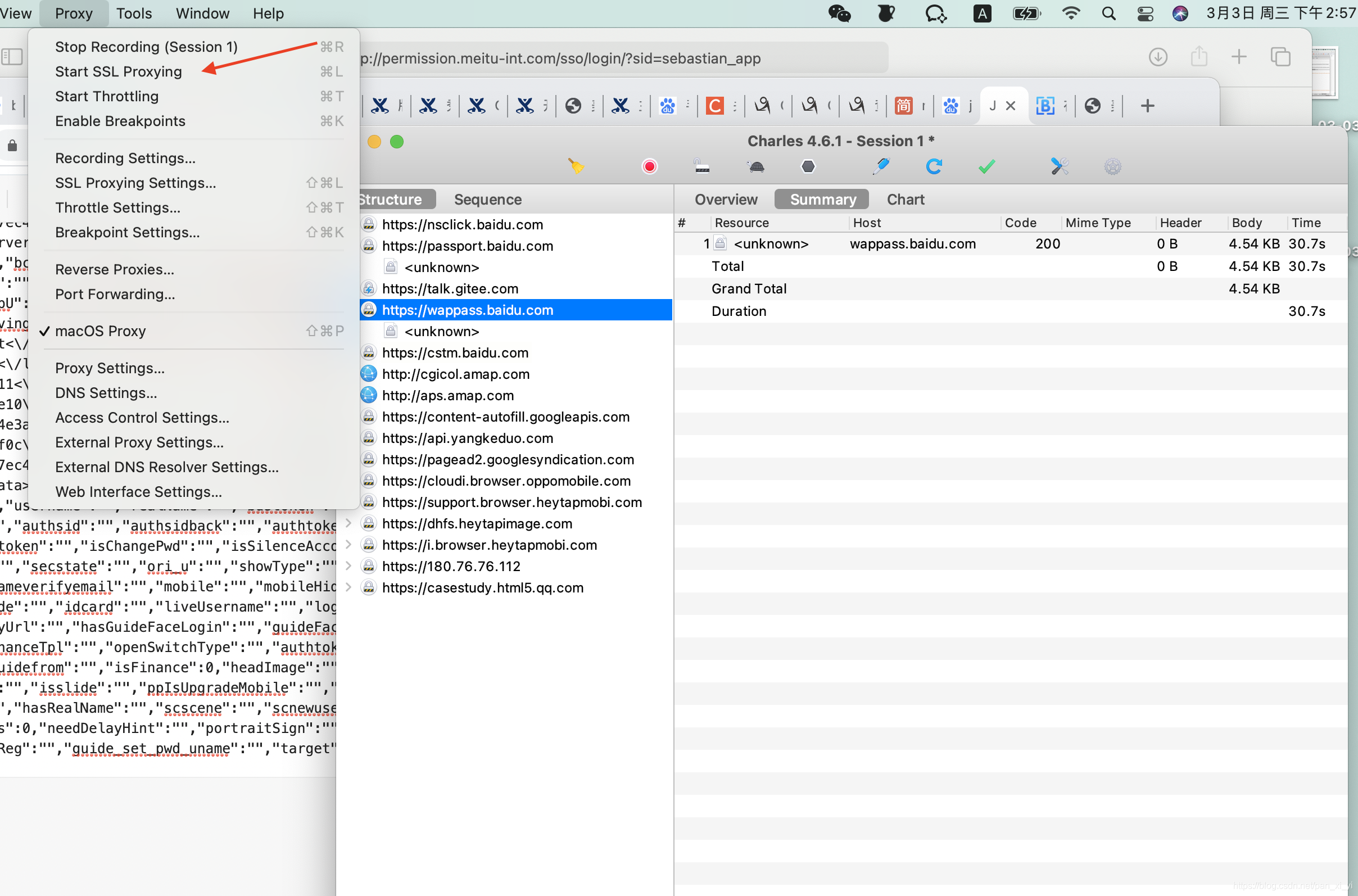This screenshot has height=896, width=1358.
Task: Click Safari new tab plus icon in toolbar
Action: (x=1239, y=57)
